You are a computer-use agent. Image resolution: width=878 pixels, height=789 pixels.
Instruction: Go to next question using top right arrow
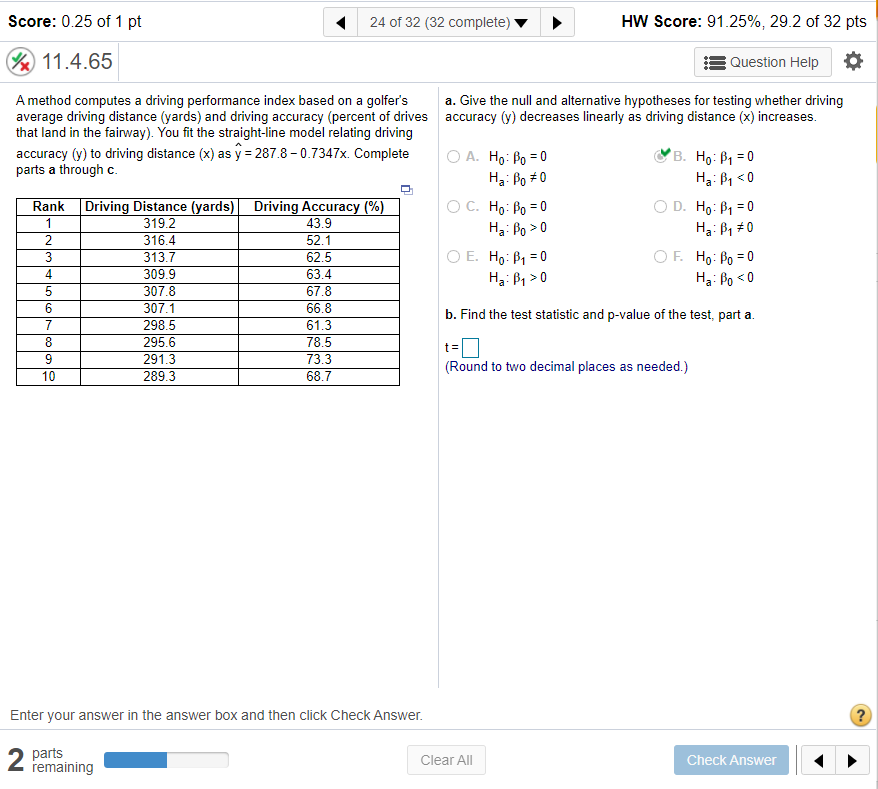[x=557, y=22]
